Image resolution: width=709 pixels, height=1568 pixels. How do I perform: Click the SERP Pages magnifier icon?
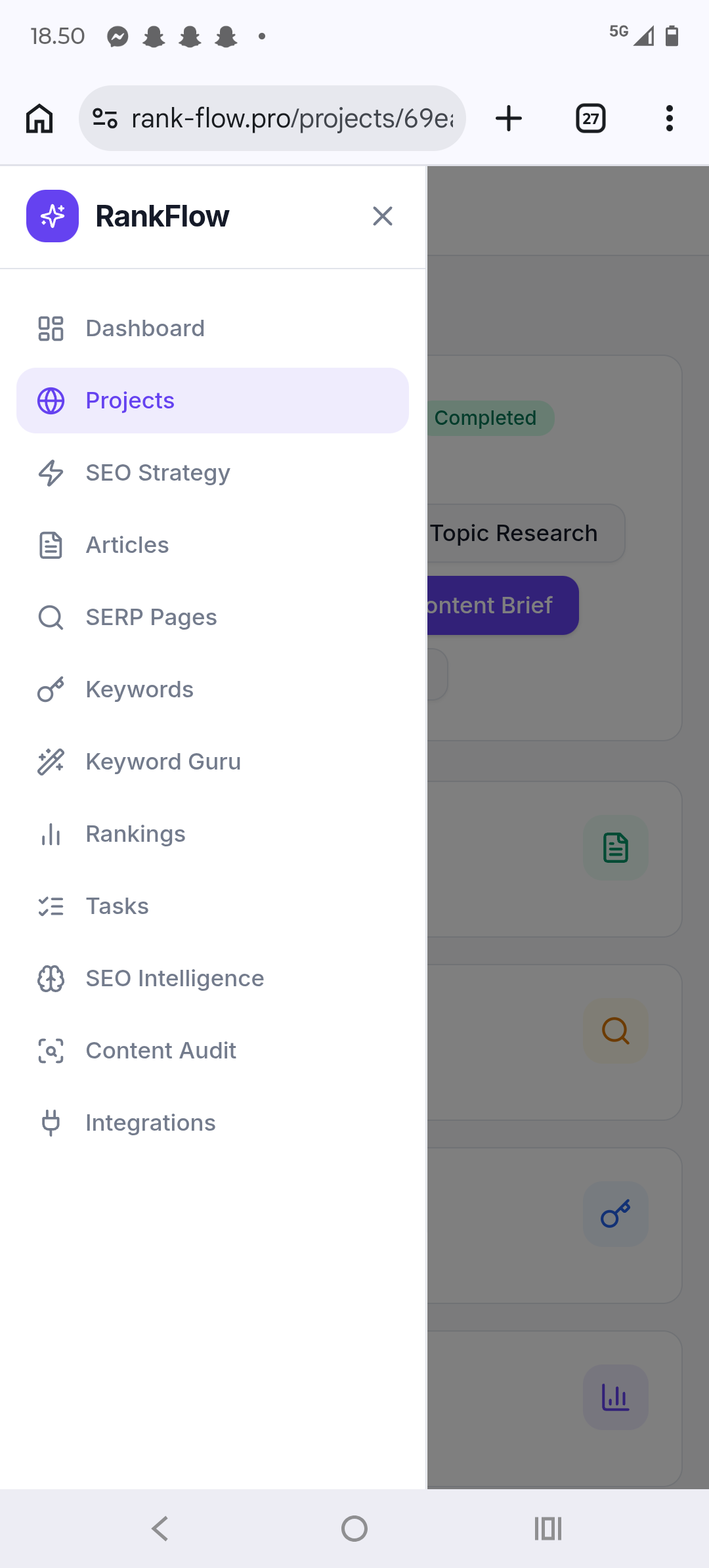(51, 617)
